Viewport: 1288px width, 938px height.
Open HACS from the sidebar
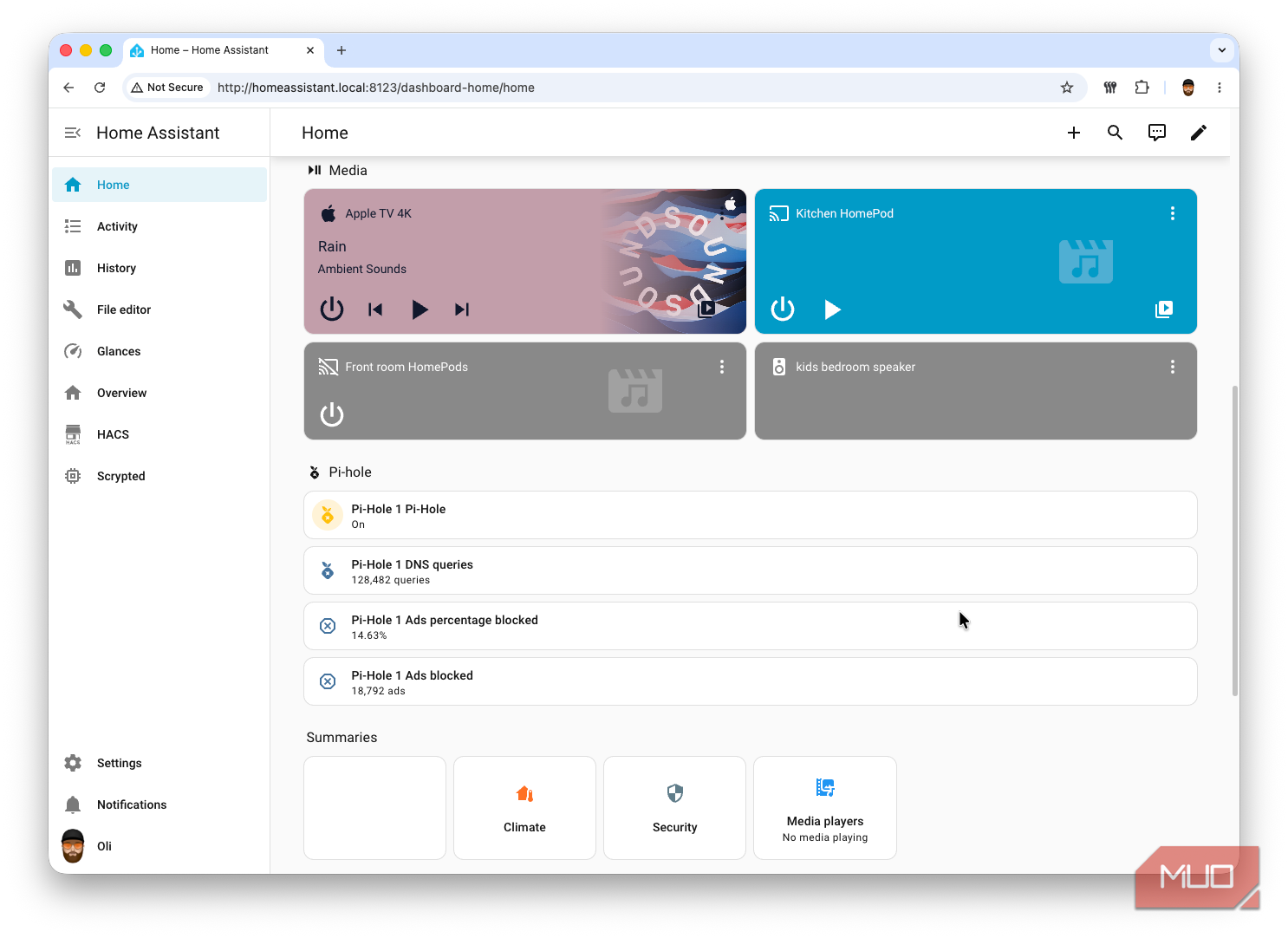click(x=159, y=434)
